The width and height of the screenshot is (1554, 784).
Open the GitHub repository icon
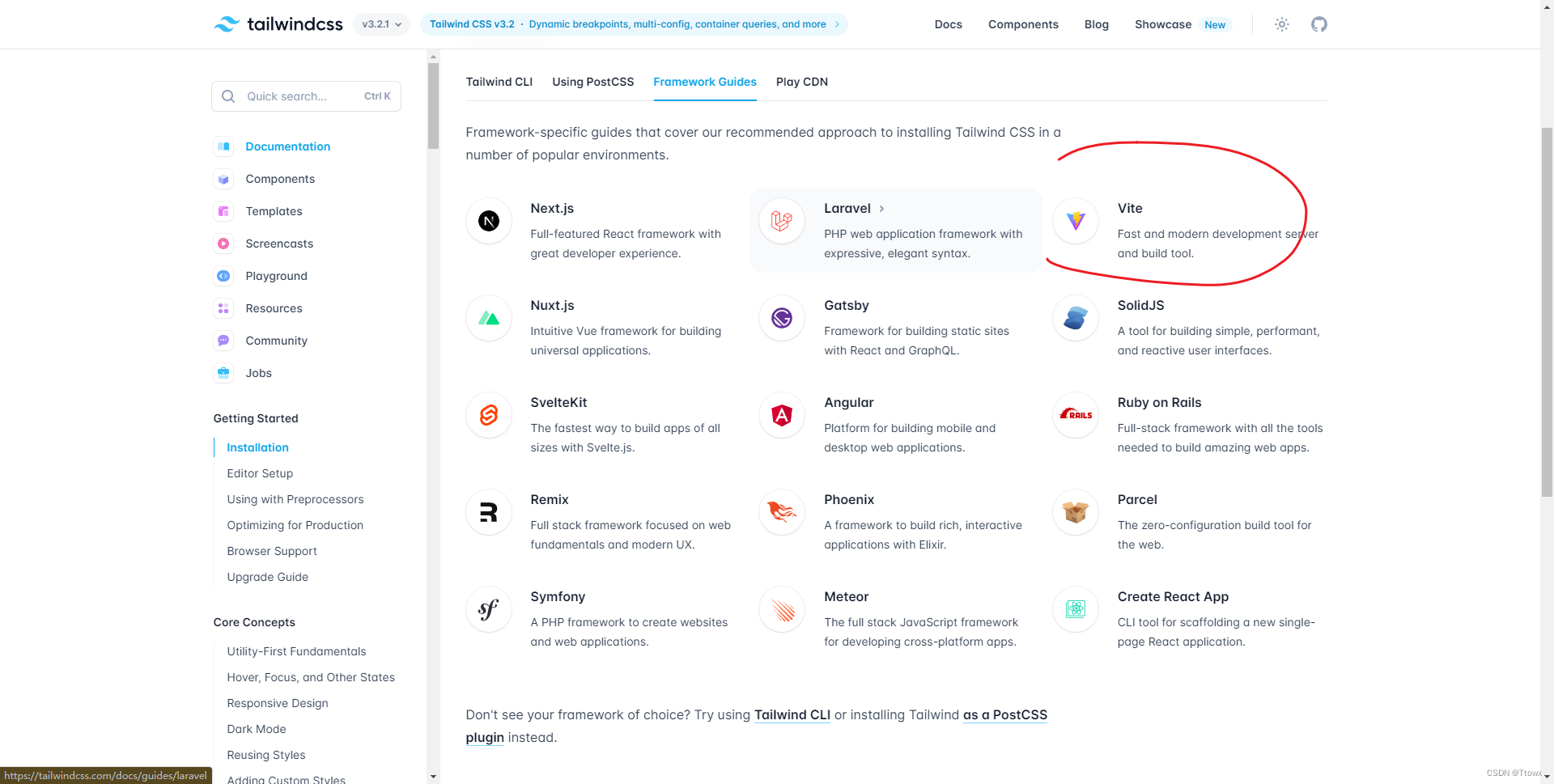(x=1319, y=24)
